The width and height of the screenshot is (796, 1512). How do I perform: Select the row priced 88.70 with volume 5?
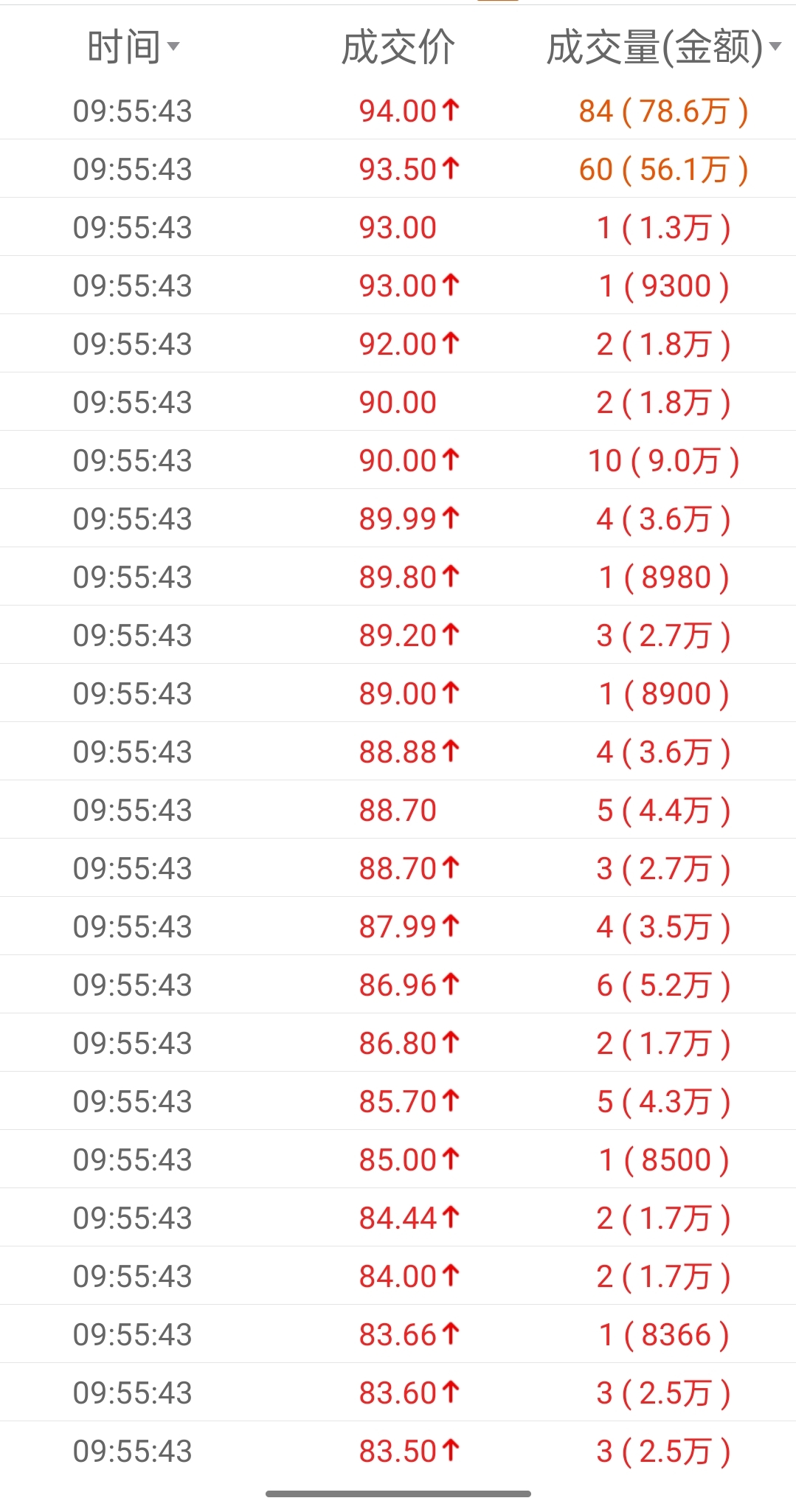tap(398, 810)
